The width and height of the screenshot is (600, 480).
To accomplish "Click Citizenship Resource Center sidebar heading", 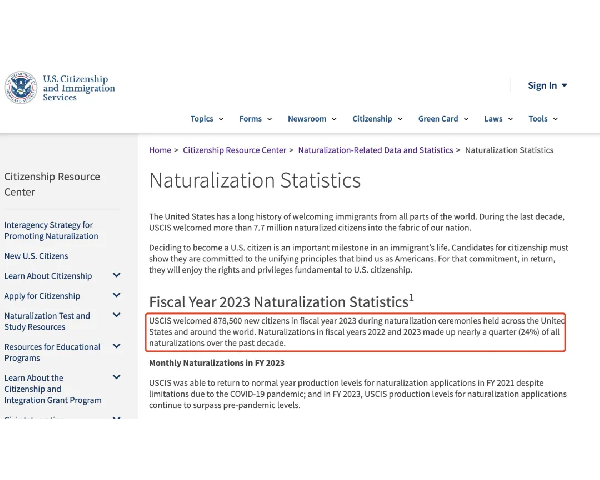I will (52, 184).
